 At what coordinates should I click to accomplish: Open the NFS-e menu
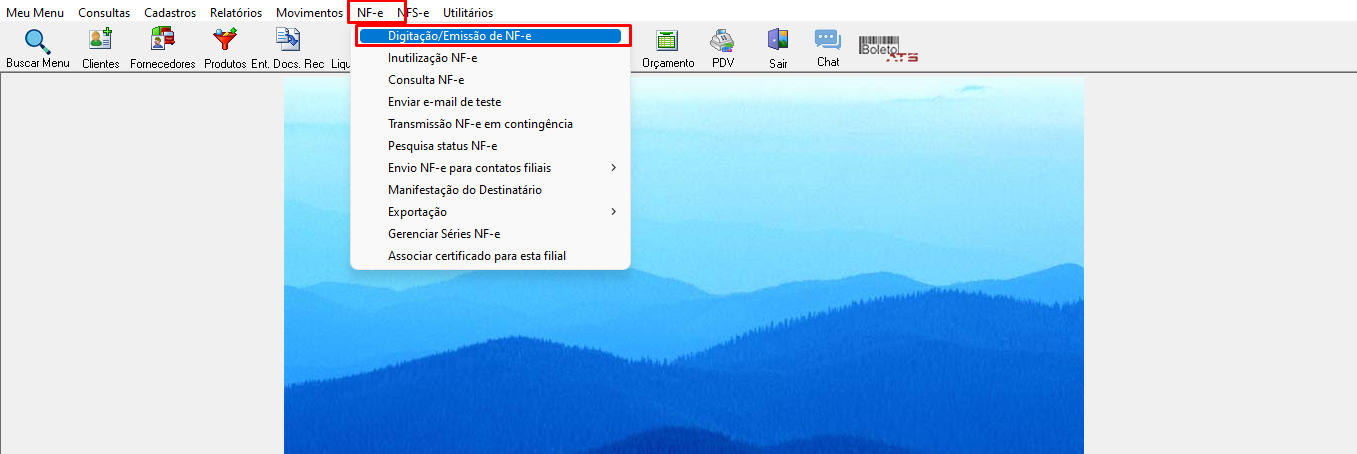(413, 13)
